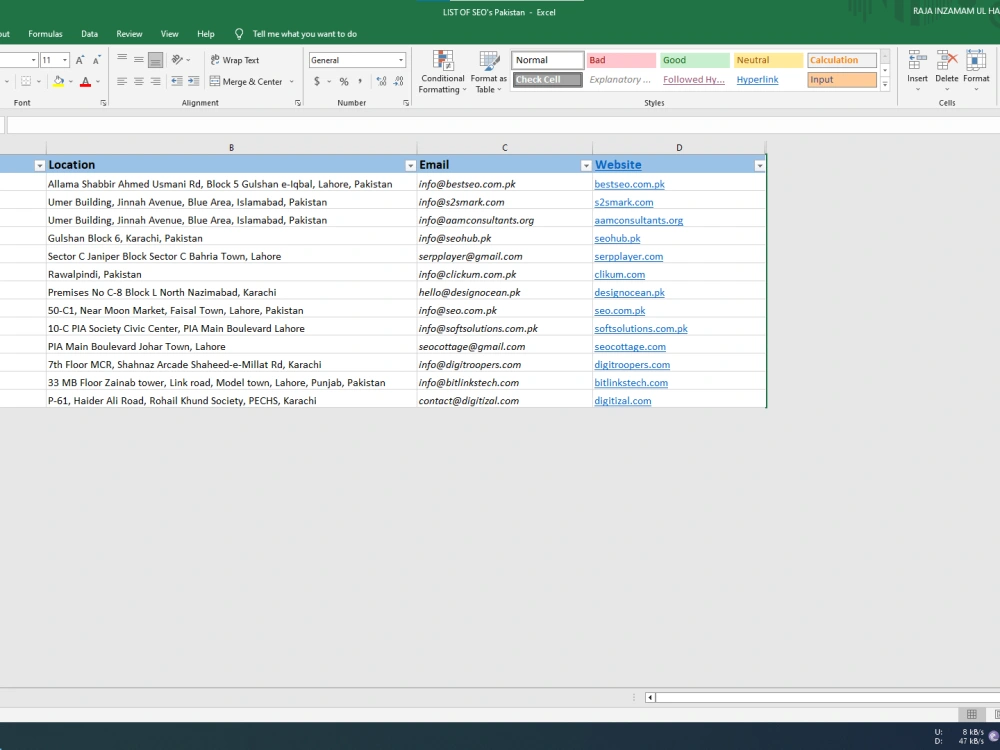Apply the fill color bucket icon
Screen dimensions: 1000x750
[58, 81]
